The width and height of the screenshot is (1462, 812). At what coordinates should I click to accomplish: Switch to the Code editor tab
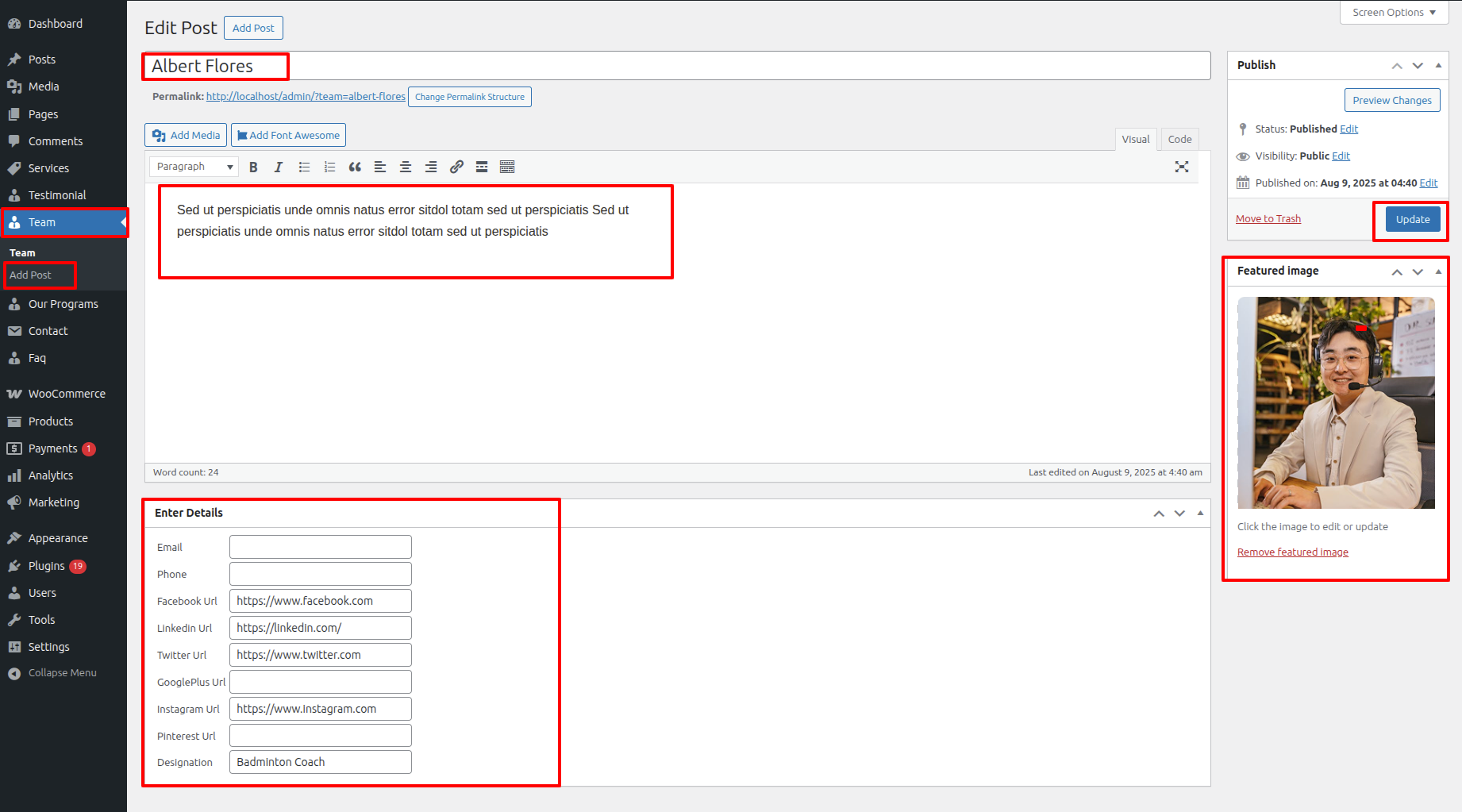[1179, 139]
